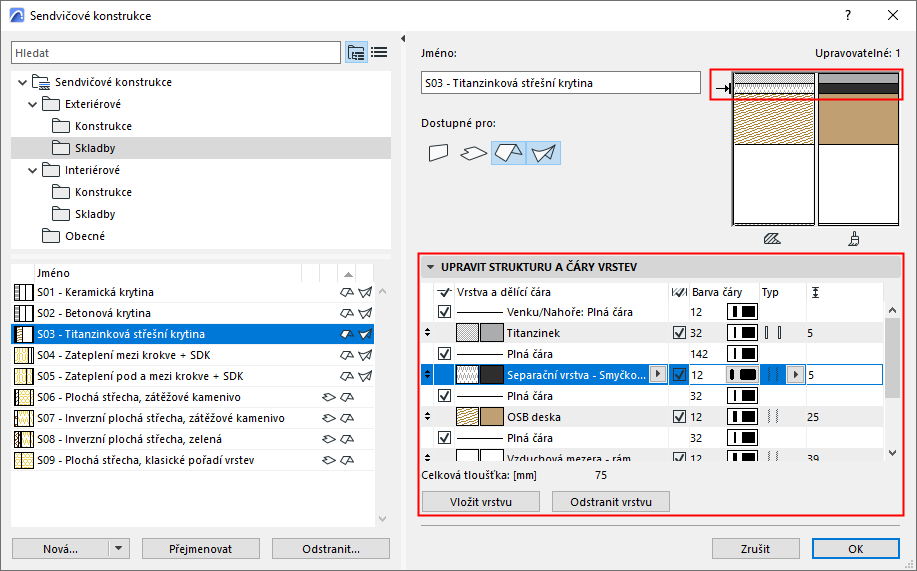Collapse the Exteriérové folder
Screen dimensions: 917x571
click(33, 105)
